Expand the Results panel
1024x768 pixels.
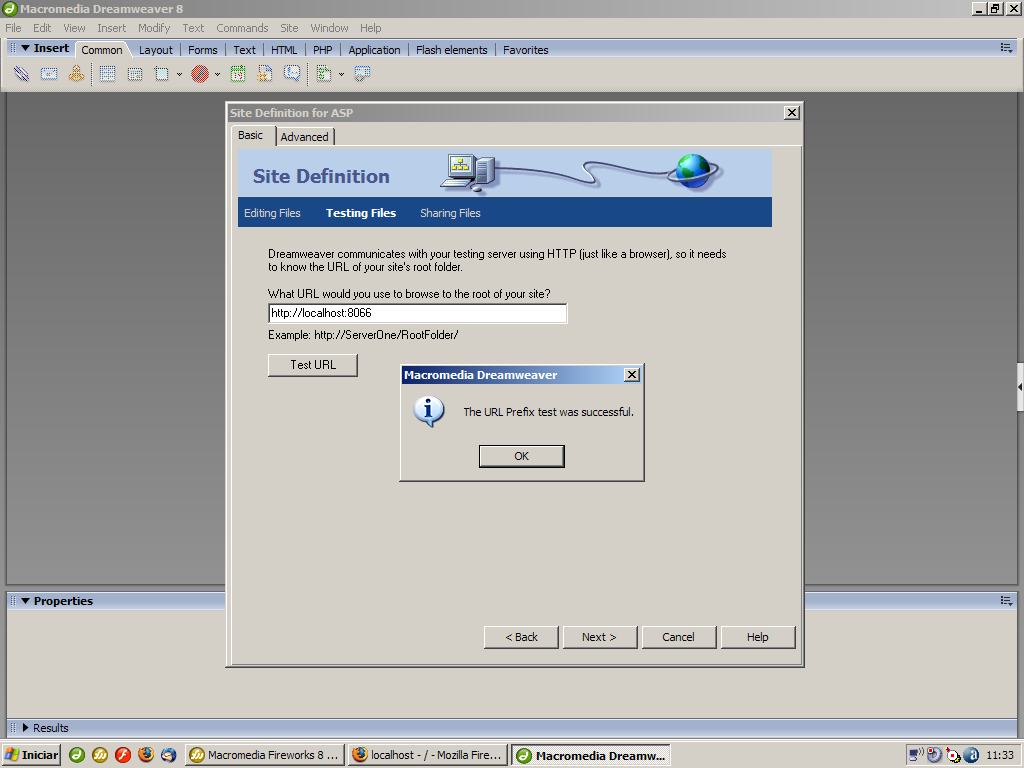coord(25,728)
